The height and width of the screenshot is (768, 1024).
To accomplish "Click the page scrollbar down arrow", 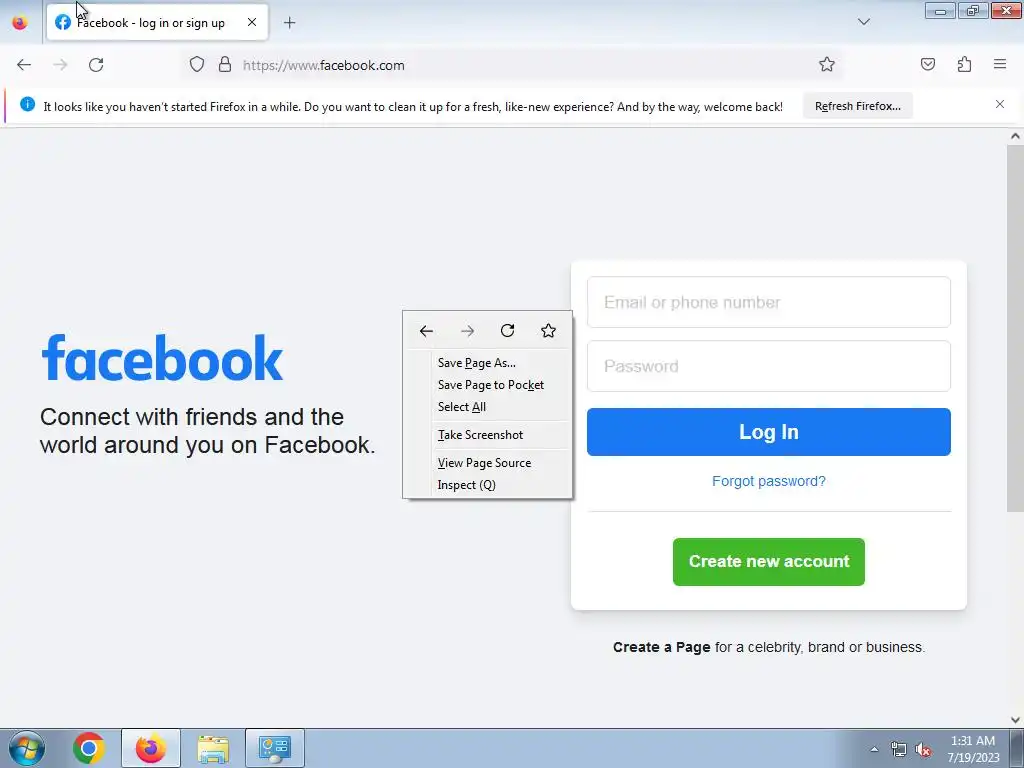I will (x=1015, y=720).
